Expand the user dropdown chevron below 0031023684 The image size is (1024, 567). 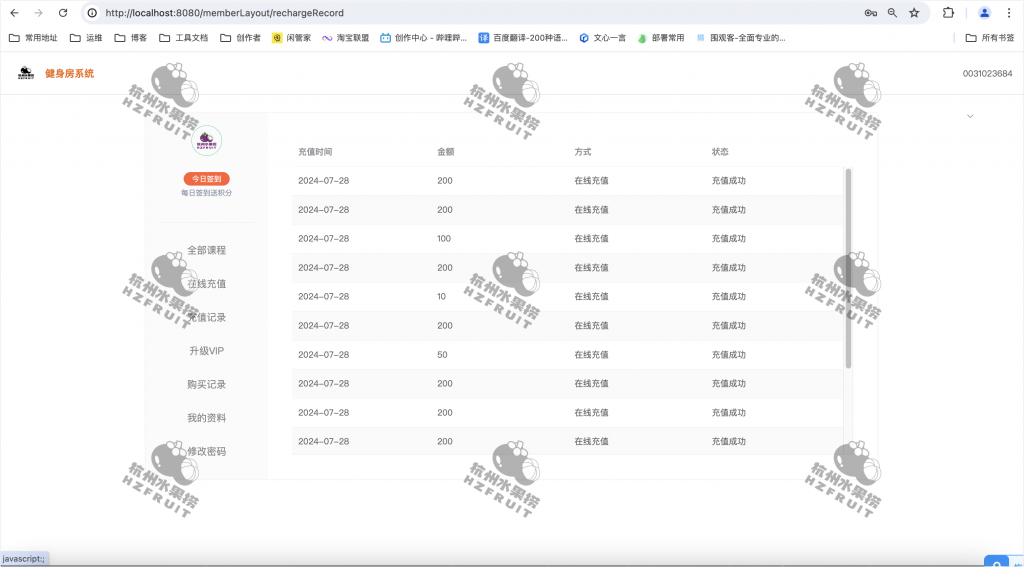970,116
